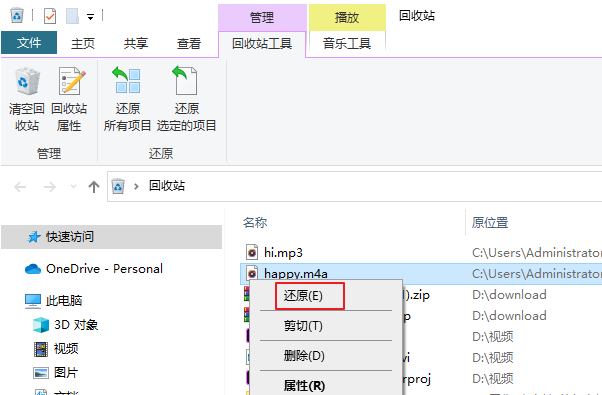Open the recent locations dropdown arrow

click(73, 187)
